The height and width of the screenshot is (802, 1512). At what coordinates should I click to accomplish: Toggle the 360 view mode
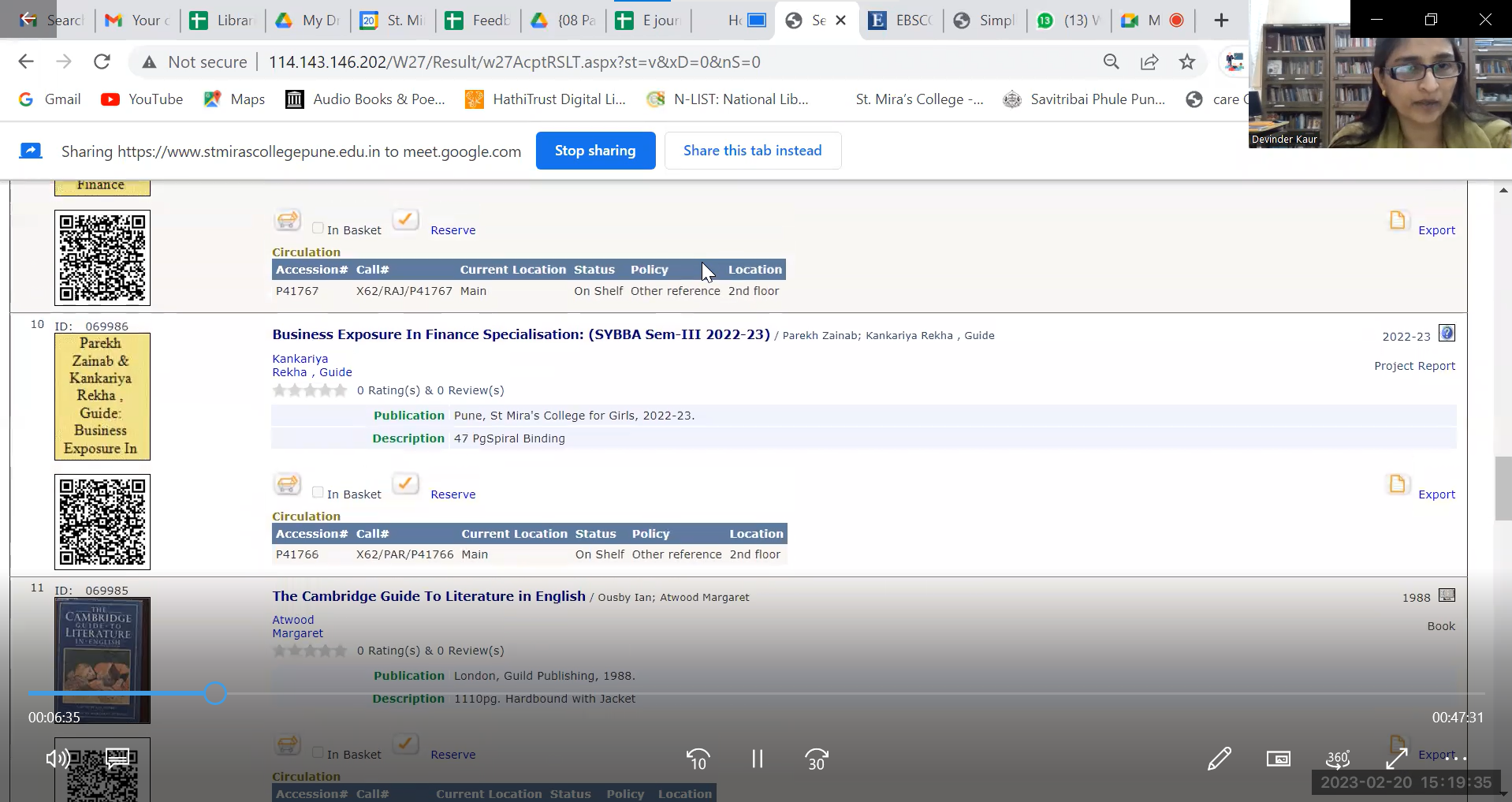[1338, 759]
